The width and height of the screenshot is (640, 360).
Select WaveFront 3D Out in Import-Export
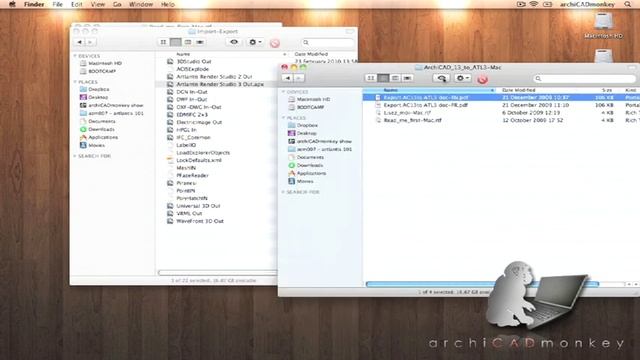point(200,221)
